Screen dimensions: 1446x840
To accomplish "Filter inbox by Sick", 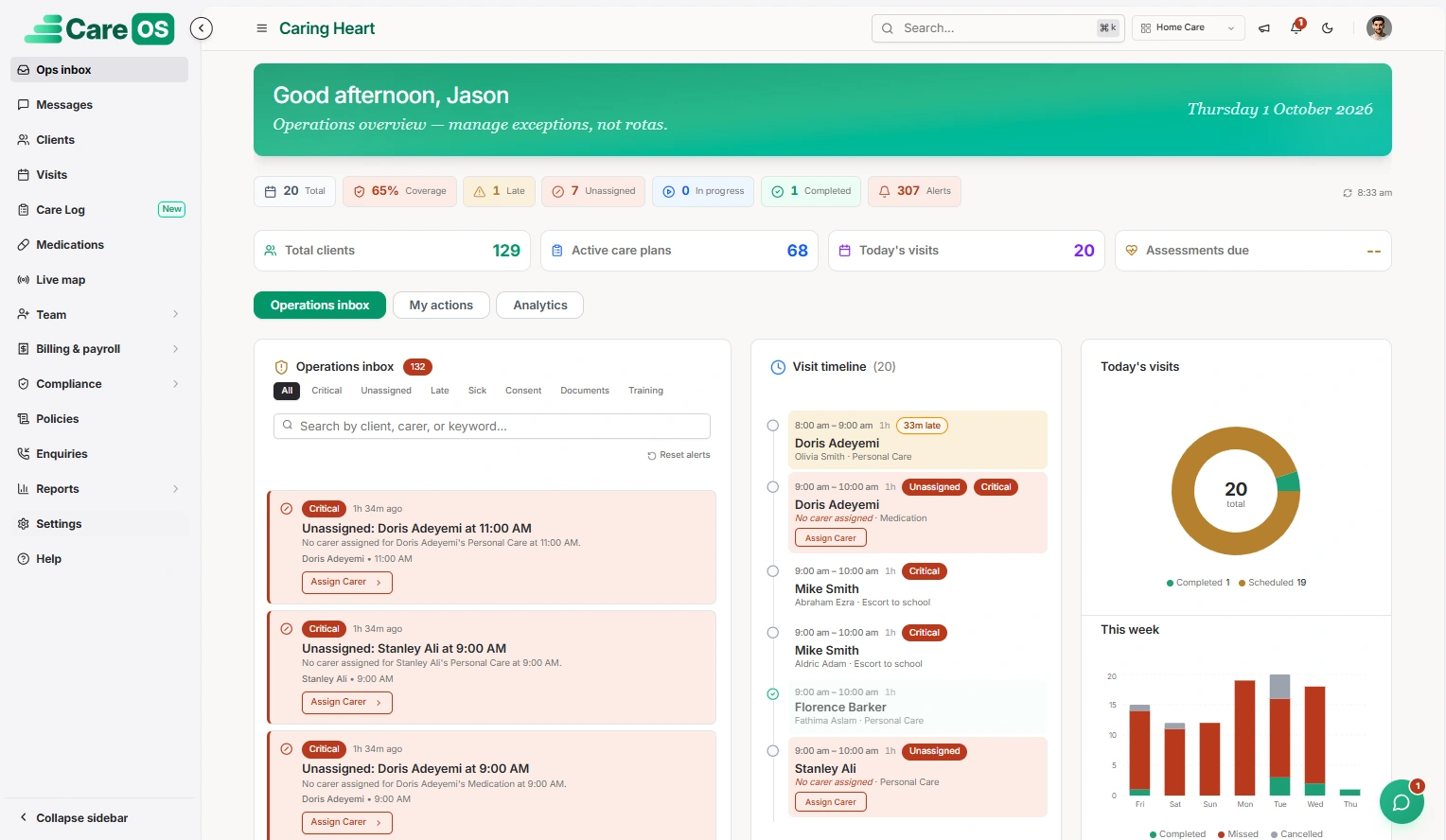I will [477, 391].
